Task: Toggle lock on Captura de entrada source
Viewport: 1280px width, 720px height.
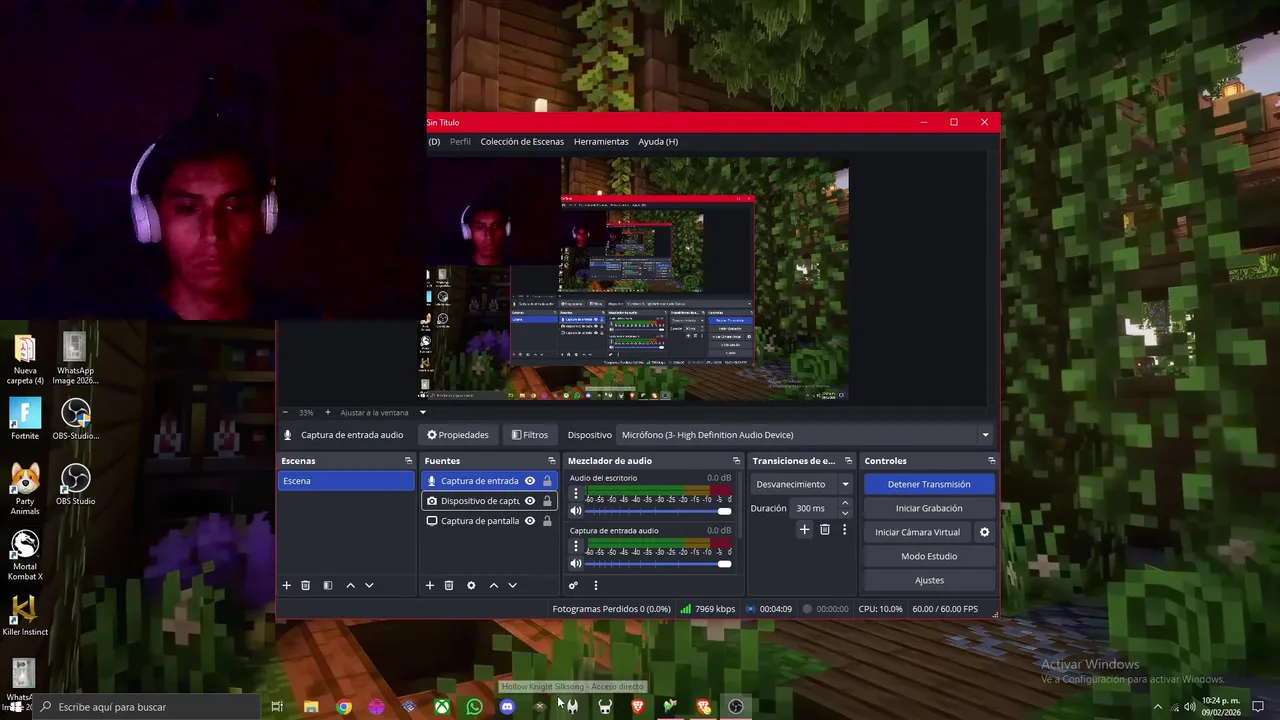Action: (547, 481)
